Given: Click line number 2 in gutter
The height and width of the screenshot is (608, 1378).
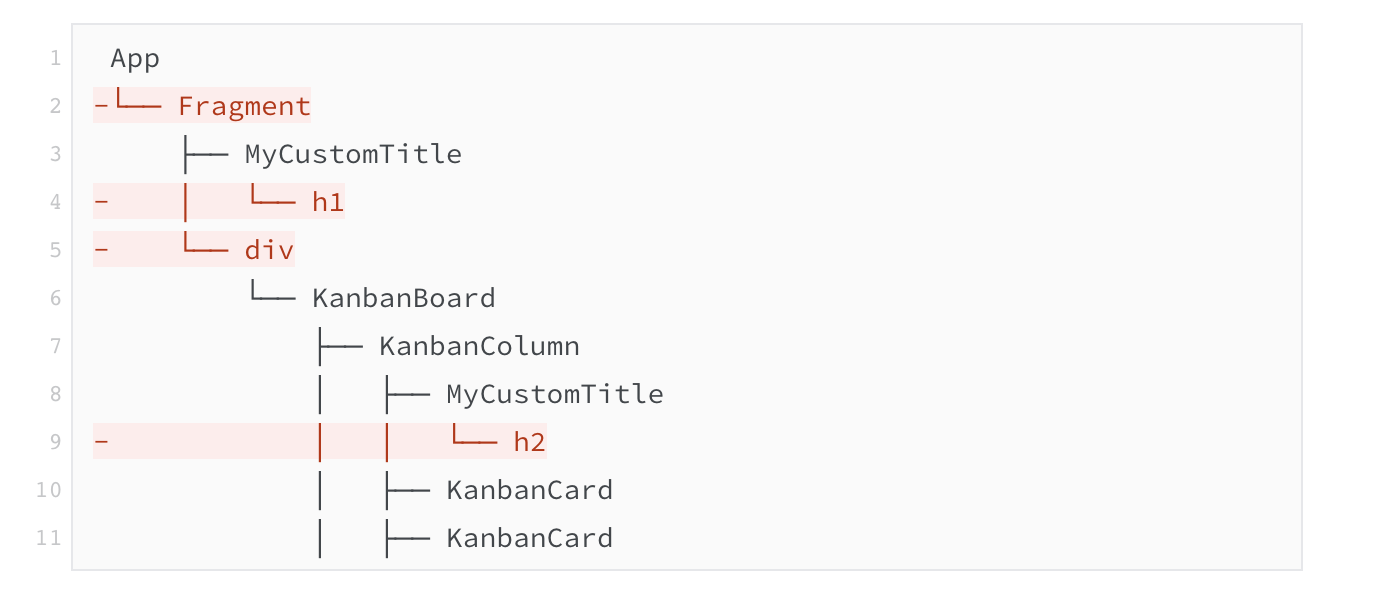Looking at the screenshot, I should click(x=55, y=106).
